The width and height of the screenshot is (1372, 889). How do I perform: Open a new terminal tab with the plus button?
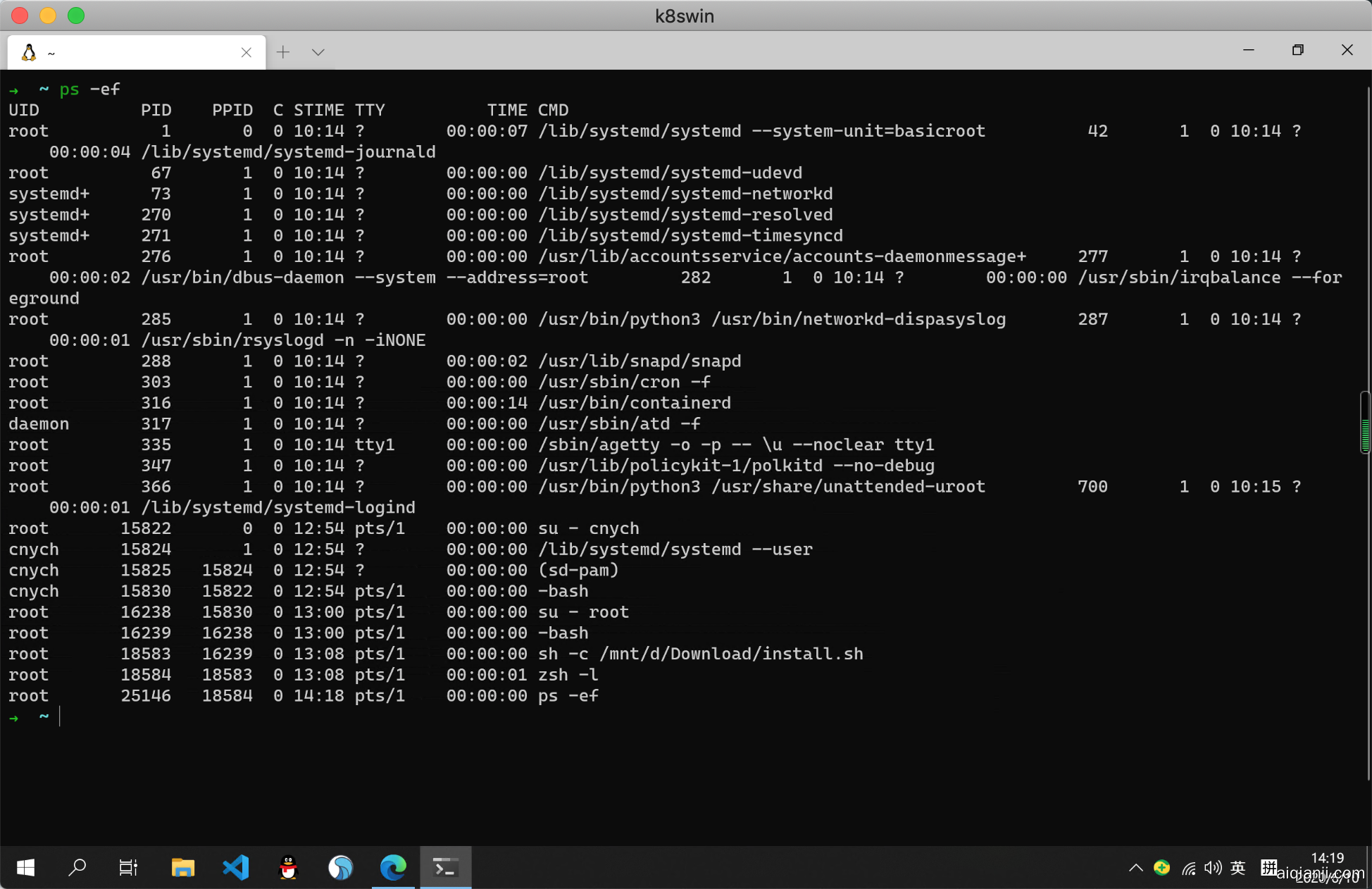(x=282, y=51)
